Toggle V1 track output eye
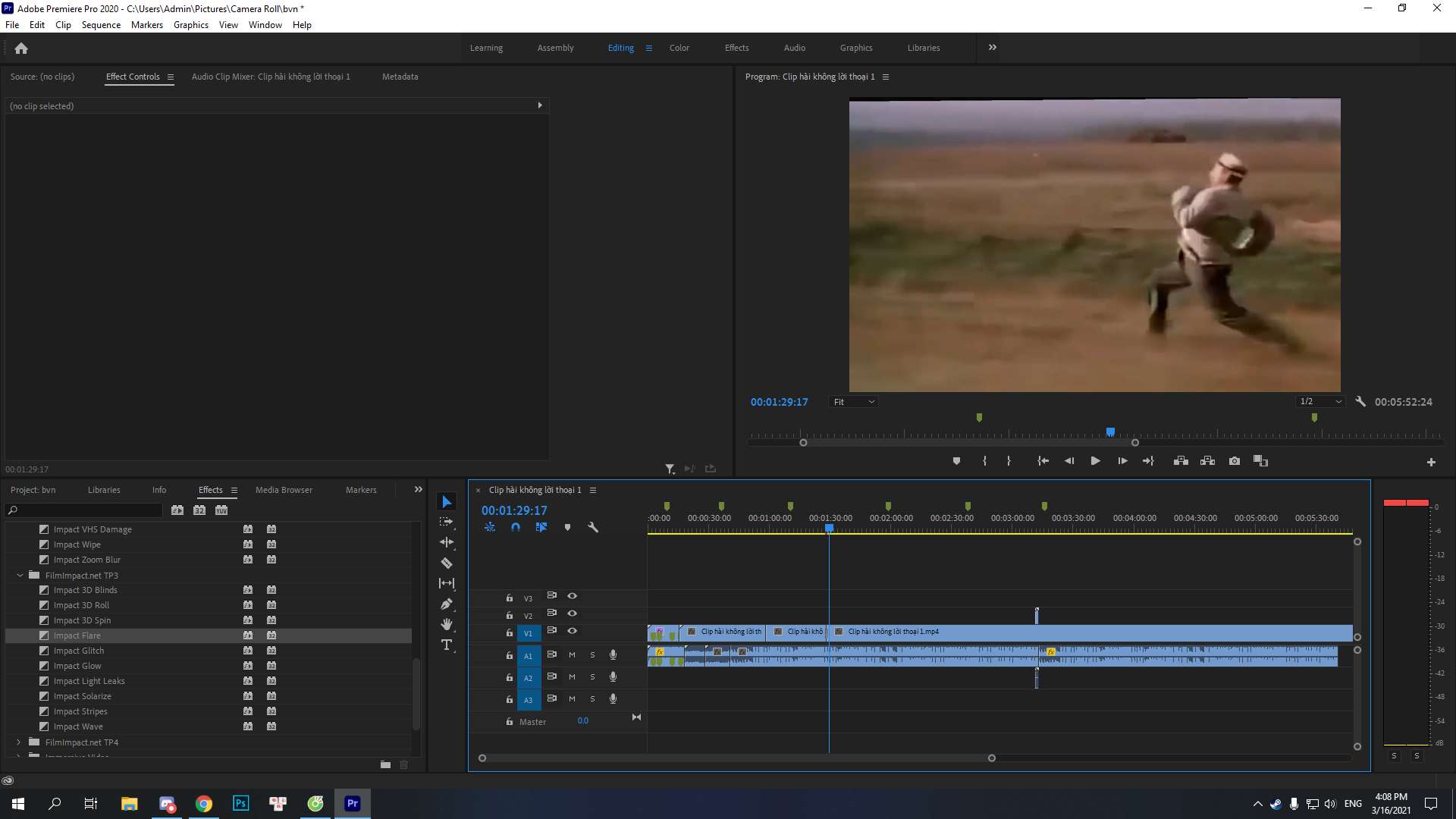This screenshot has width=1456, height=819. tap(573, 631)
